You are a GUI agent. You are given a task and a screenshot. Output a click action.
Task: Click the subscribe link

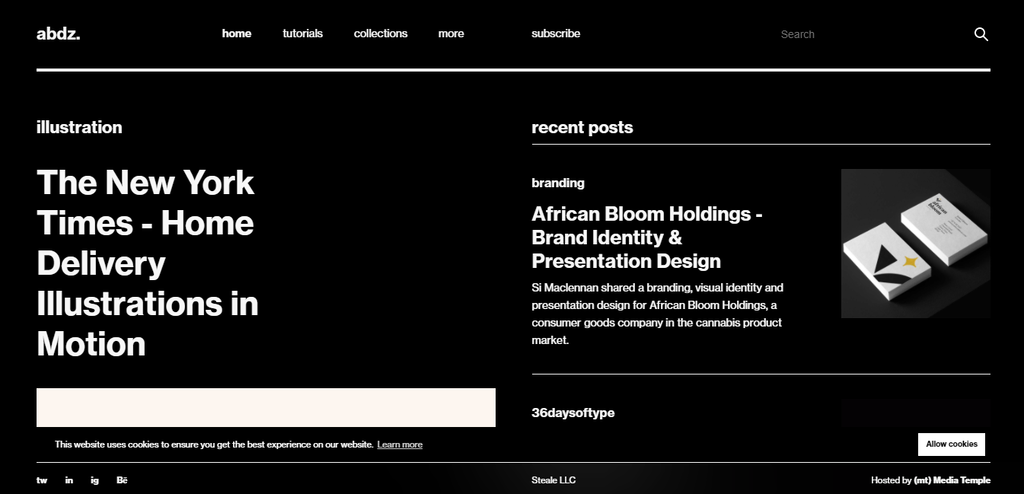(555, 33)
